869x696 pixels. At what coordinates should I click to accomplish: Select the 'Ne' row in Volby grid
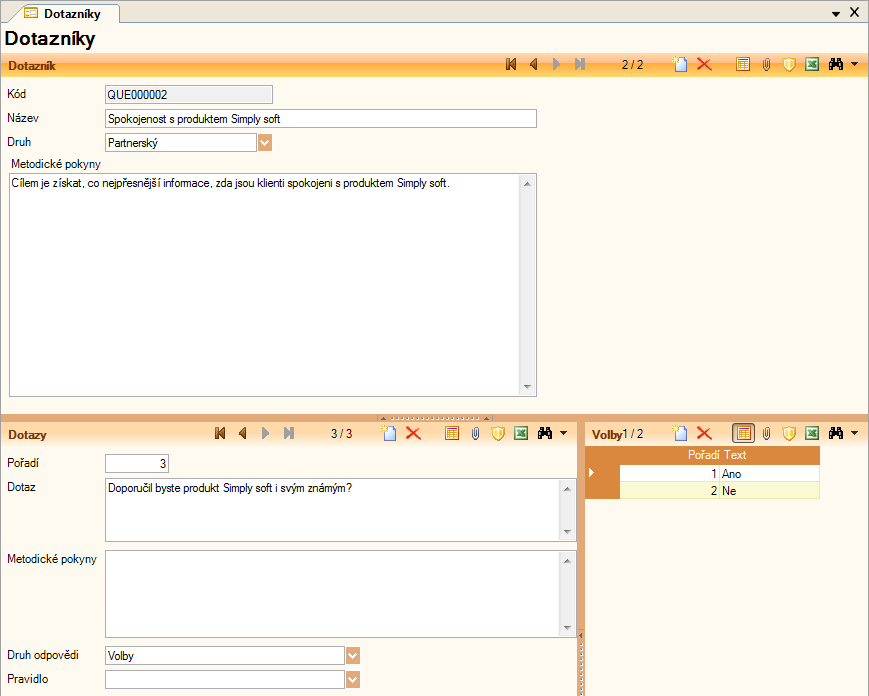[x=768, y=491]
